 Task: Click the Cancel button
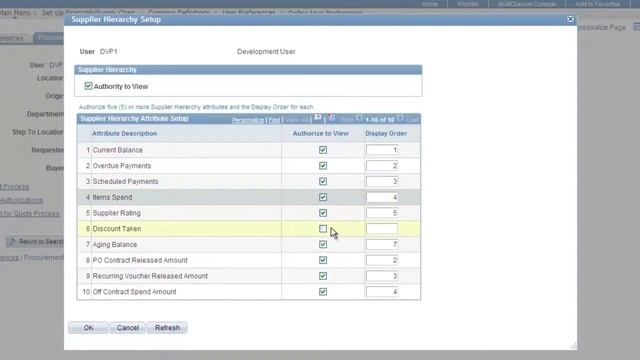coord(128,328)
